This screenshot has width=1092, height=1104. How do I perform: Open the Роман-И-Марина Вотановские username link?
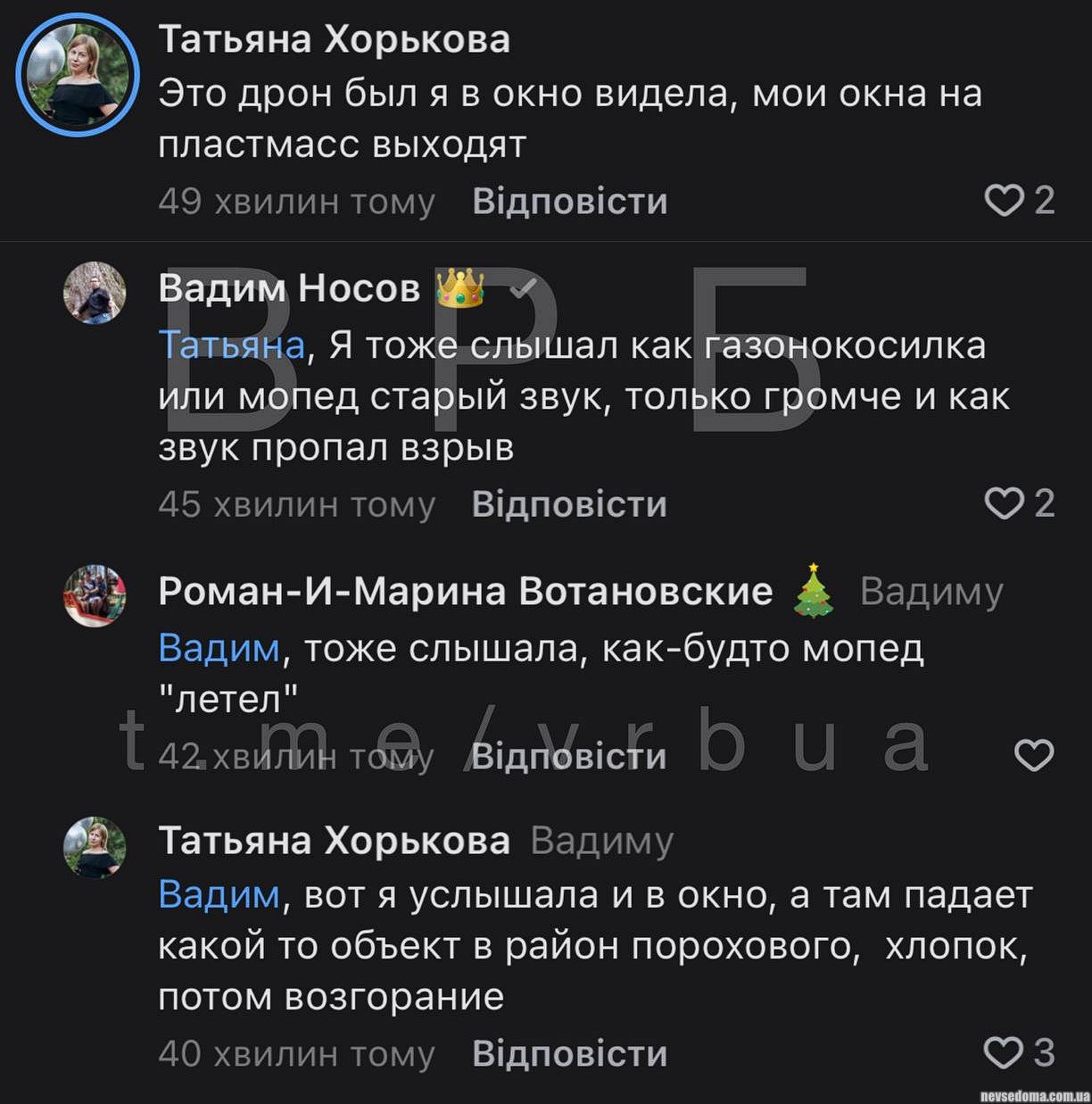click(465, 591)
